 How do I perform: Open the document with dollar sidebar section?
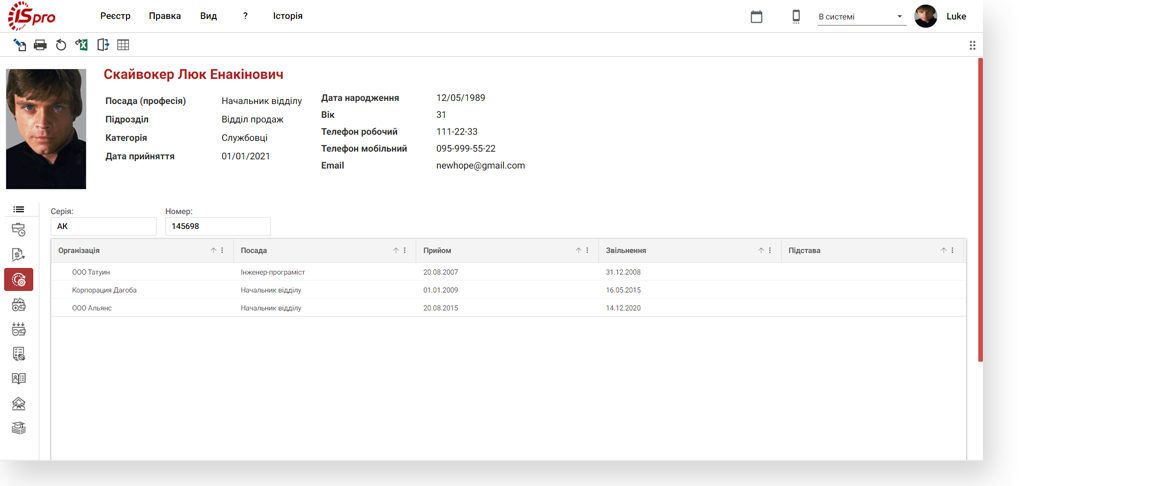19,255
